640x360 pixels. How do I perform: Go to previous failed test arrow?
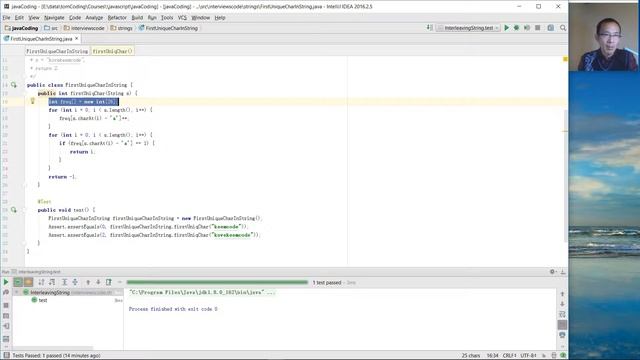click(88, 282)
